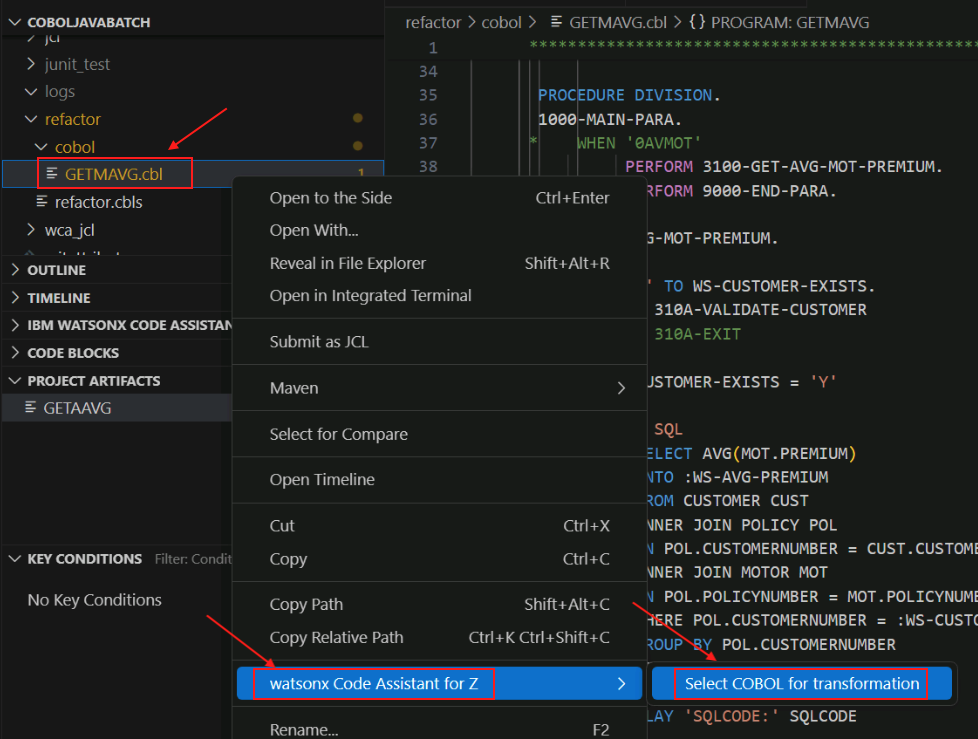978x739 pixels.
Task: Click Select COBOL for transformation
Action: tap(801, 683)
